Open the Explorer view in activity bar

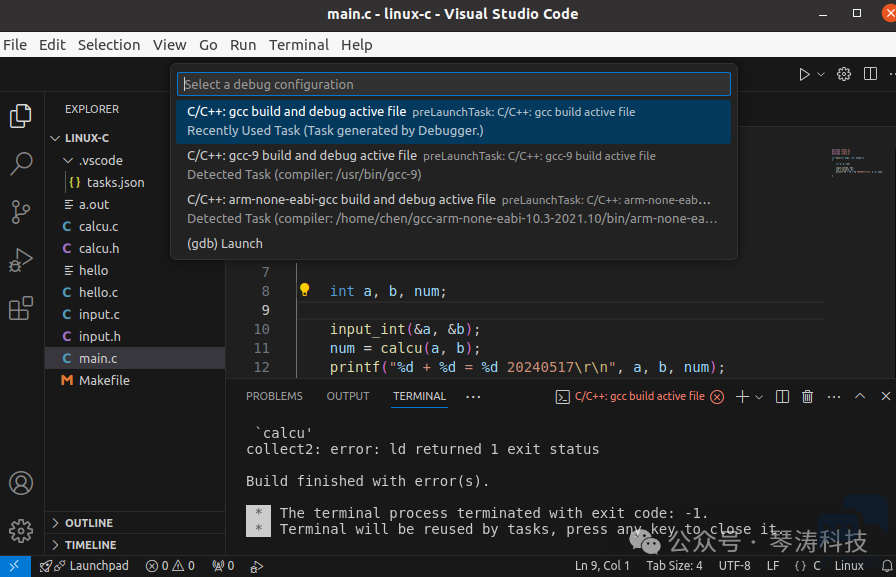pos(21,116)
